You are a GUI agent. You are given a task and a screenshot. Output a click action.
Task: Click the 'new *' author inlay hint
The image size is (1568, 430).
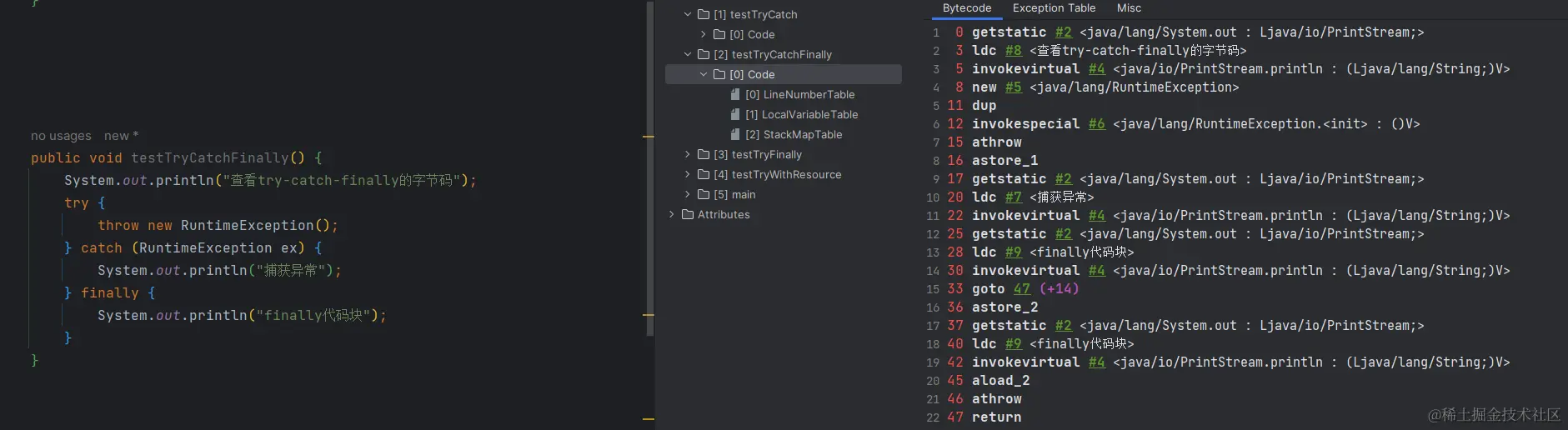pyautogui.click(x=121, y=136)
